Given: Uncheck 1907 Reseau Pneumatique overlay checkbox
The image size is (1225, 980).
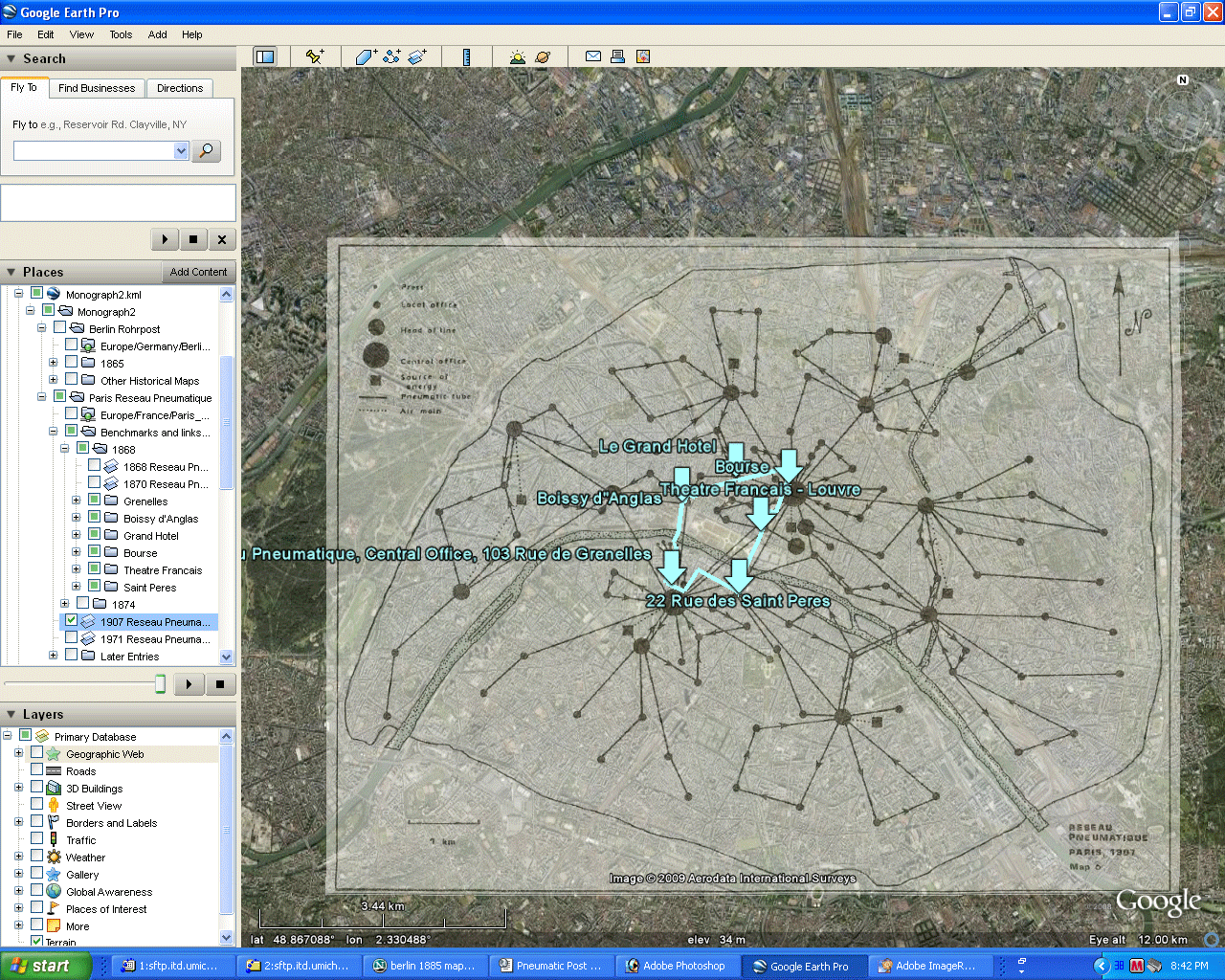Looking at the screenshot, I should coord(72,620).
